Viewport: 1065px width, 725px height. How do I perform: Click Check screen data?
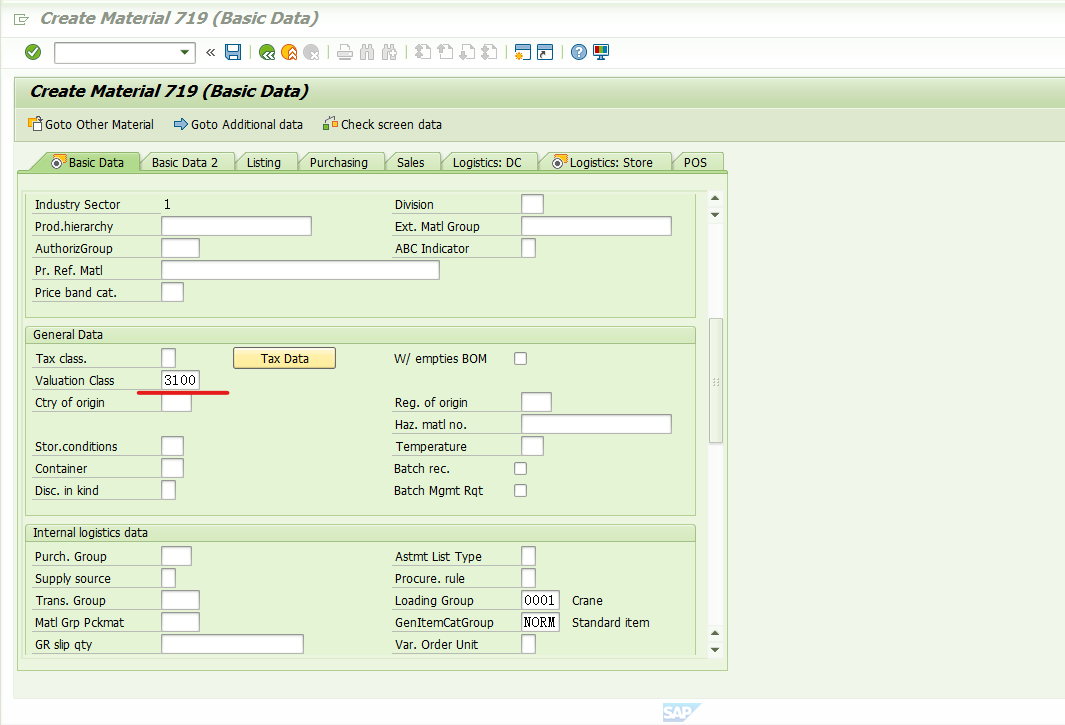click(382, 125)
